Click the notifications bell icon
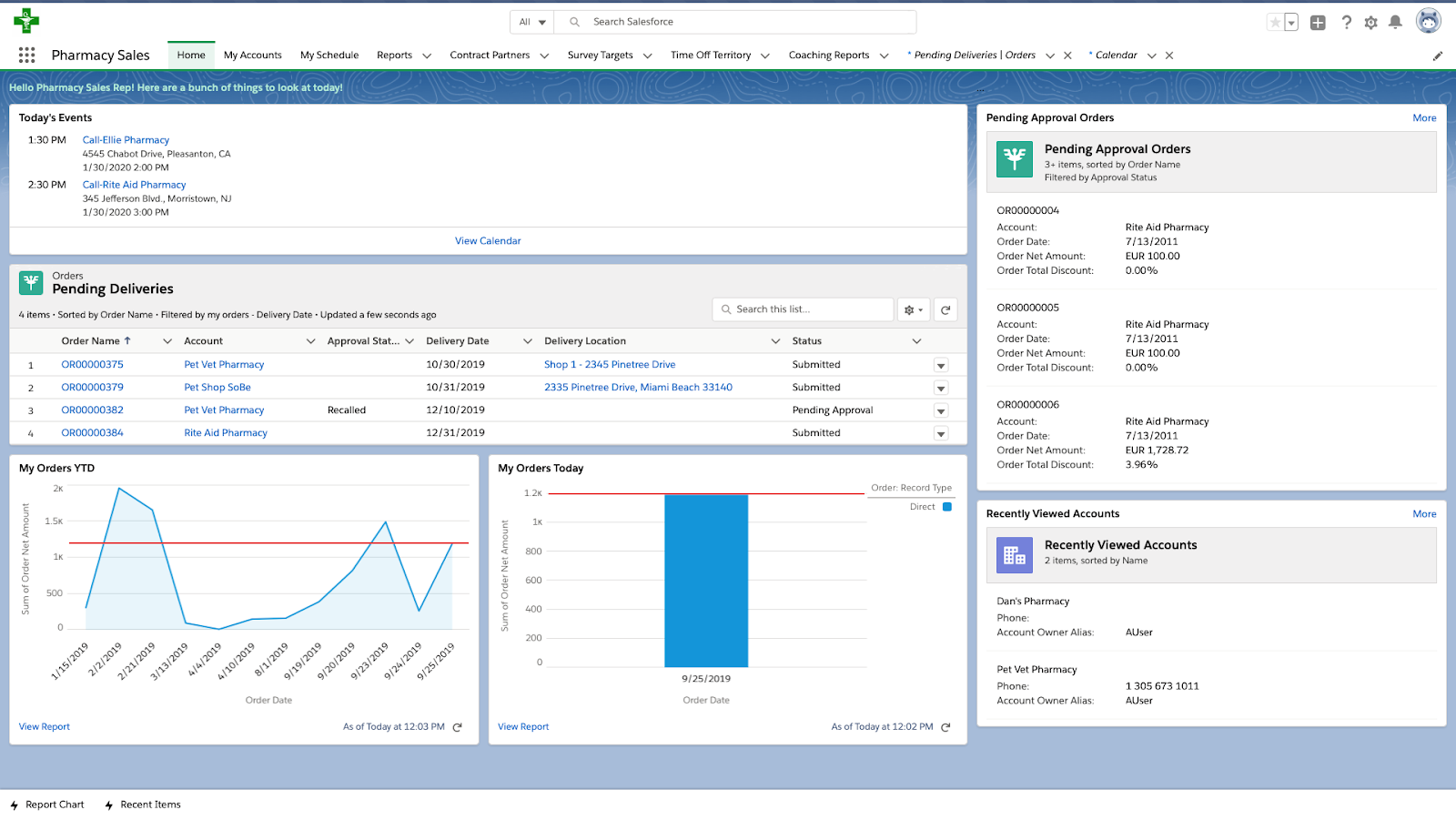Image resolution: width=1456 pixels, height=820 pixels. [x=1395, y=23]
